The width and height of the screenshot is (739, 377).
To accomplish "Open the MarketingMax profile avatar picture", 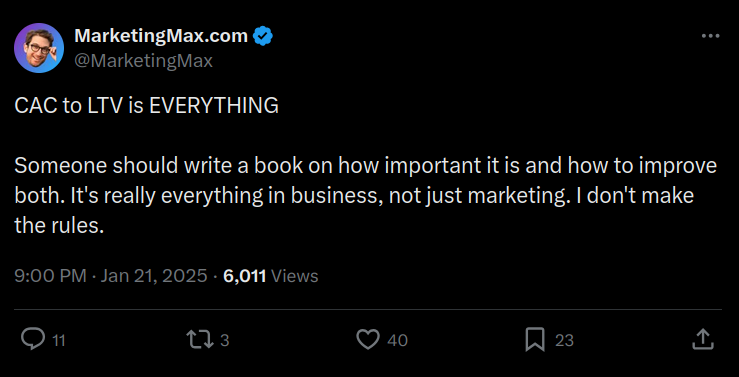I will (39, 48).
